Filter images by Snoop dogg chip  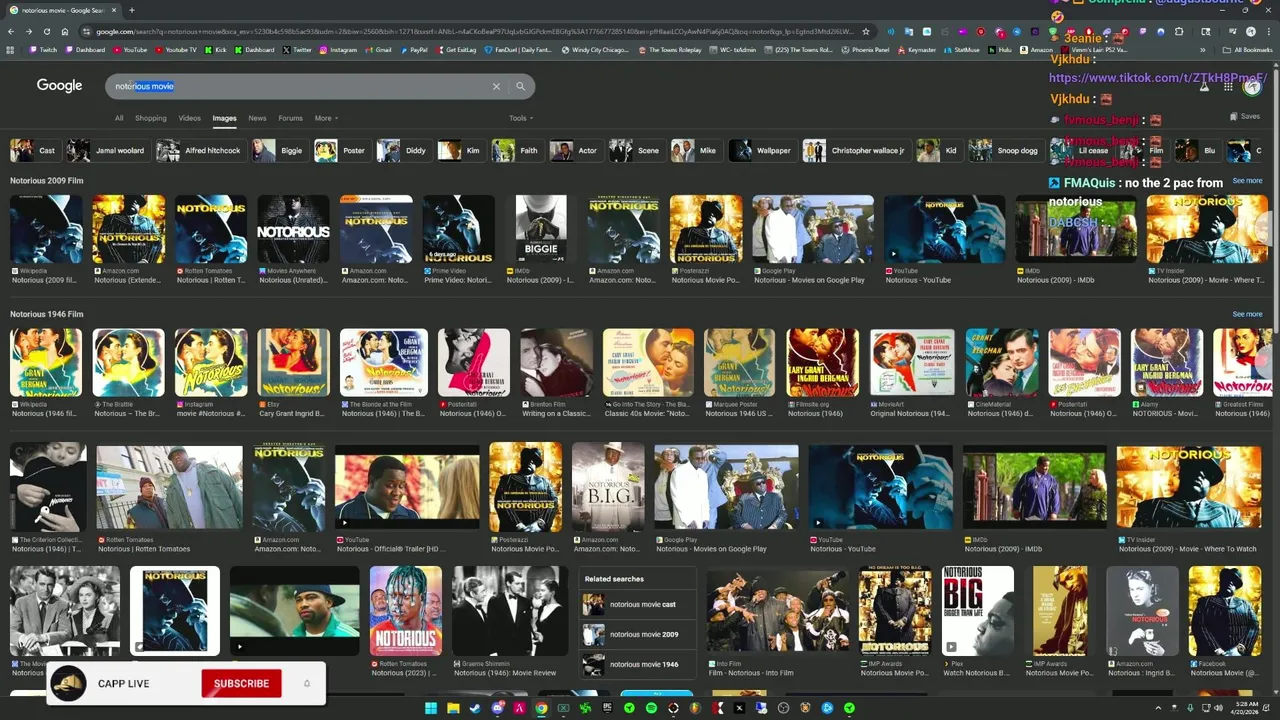click(x=1005, y=150)
